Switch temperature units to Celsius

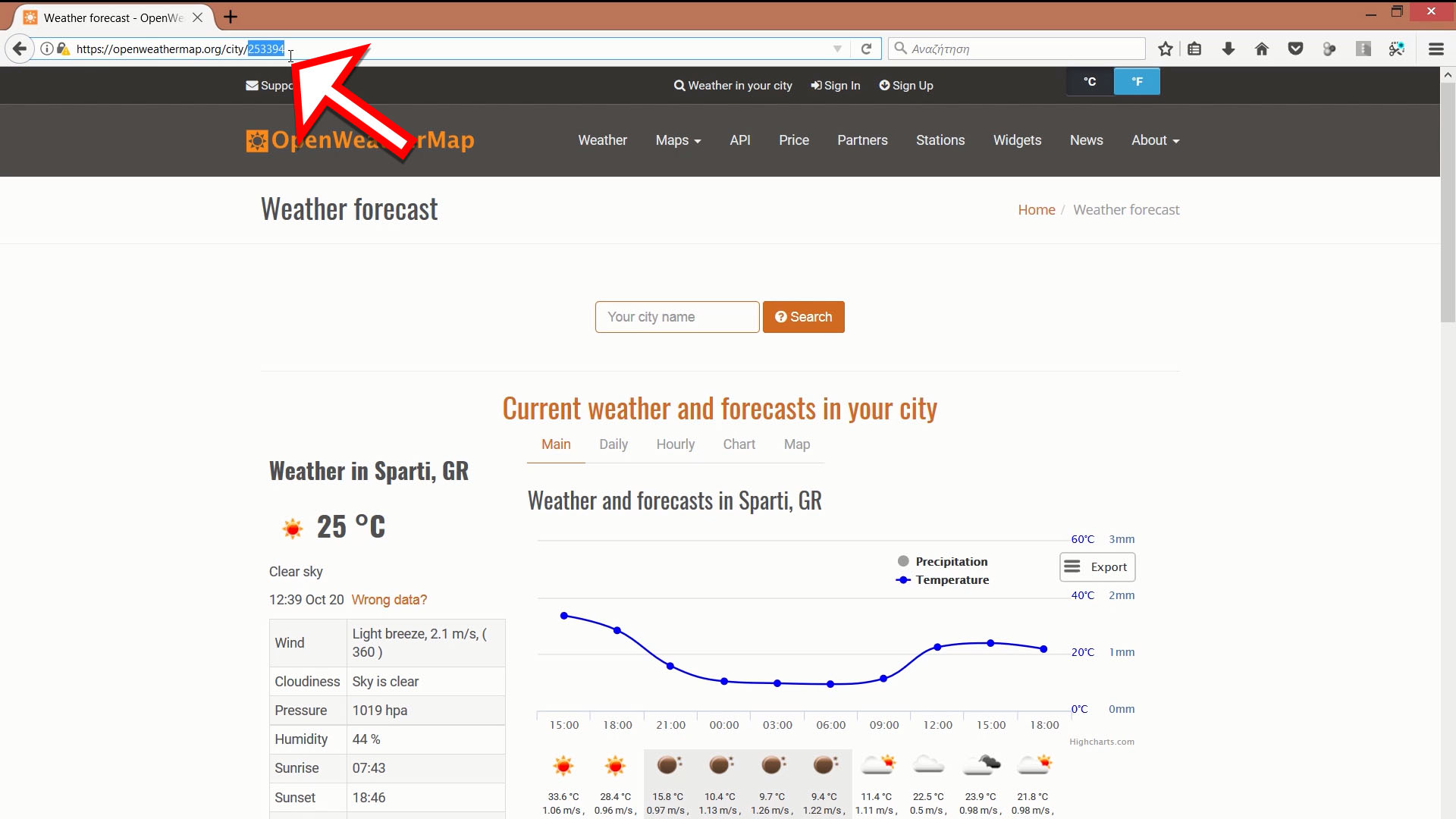[1089, 81]
